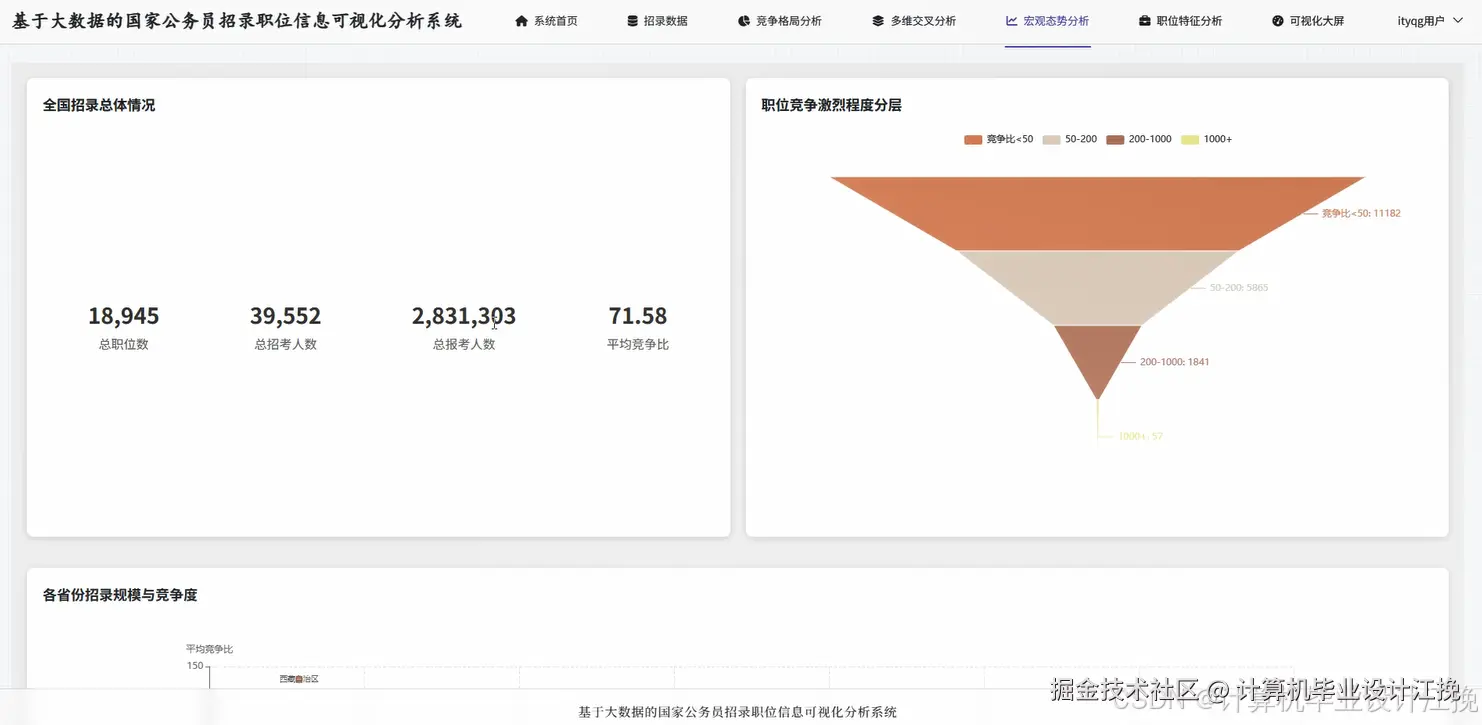Screen dimensions: 1482x725
Task: Click the 竞争比<50: 11182 funnel label
Action: coord(1361,213)
